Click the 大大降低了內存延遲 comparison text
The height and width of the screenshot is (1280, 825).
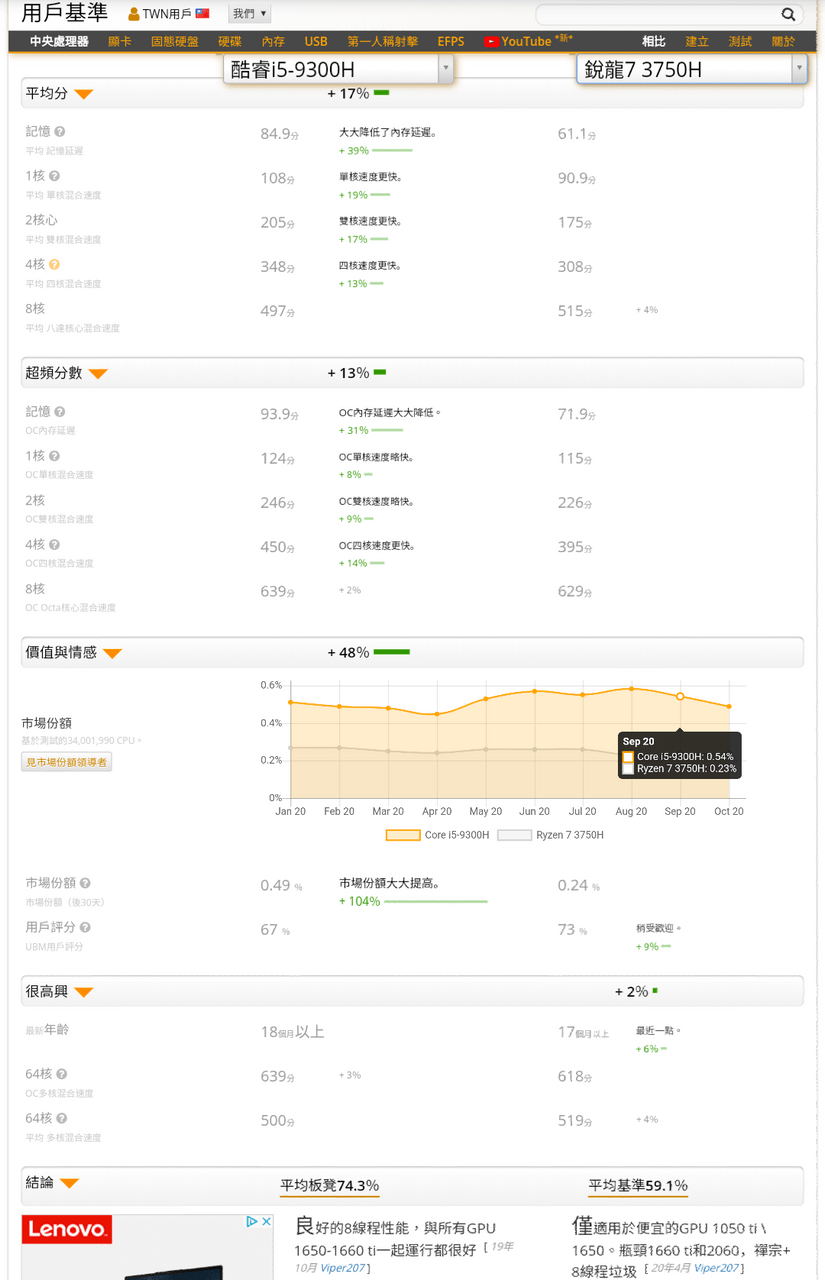coord(388,132)
